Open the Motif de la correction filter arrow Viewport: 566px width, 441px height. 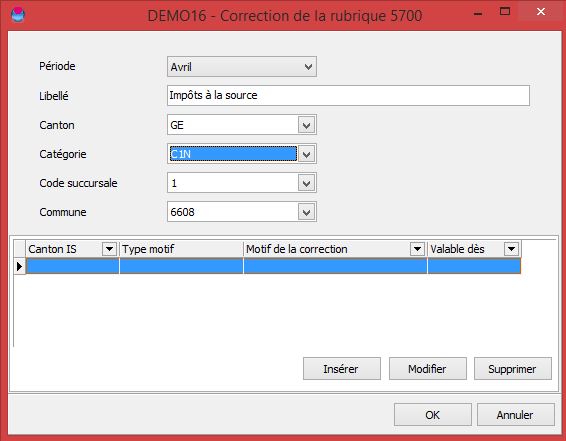pos(417,249)
